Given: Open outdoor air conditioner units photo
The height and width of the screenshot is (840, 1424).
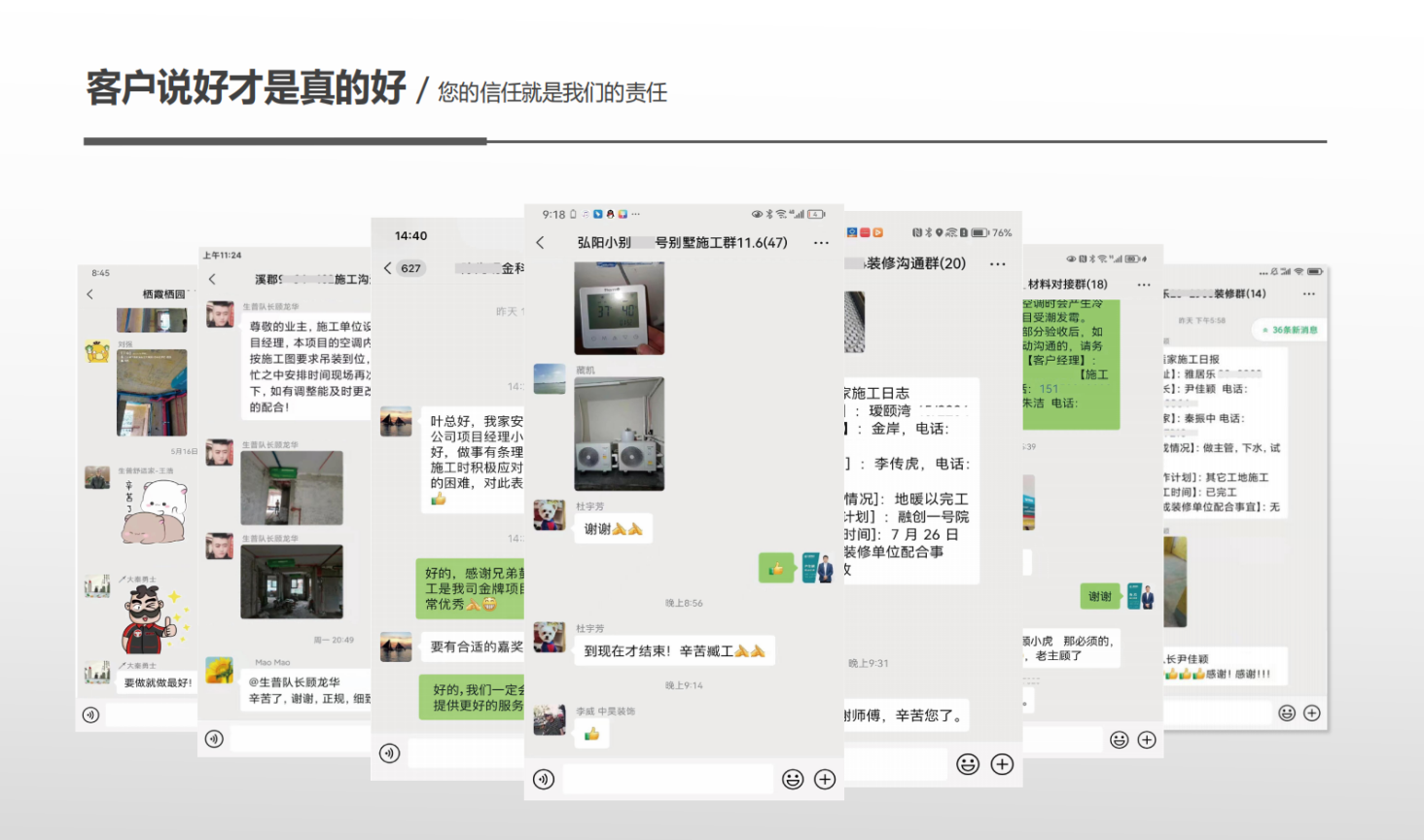Looking at the screenshot, I should pyautogui.click(x=620, y=434).
